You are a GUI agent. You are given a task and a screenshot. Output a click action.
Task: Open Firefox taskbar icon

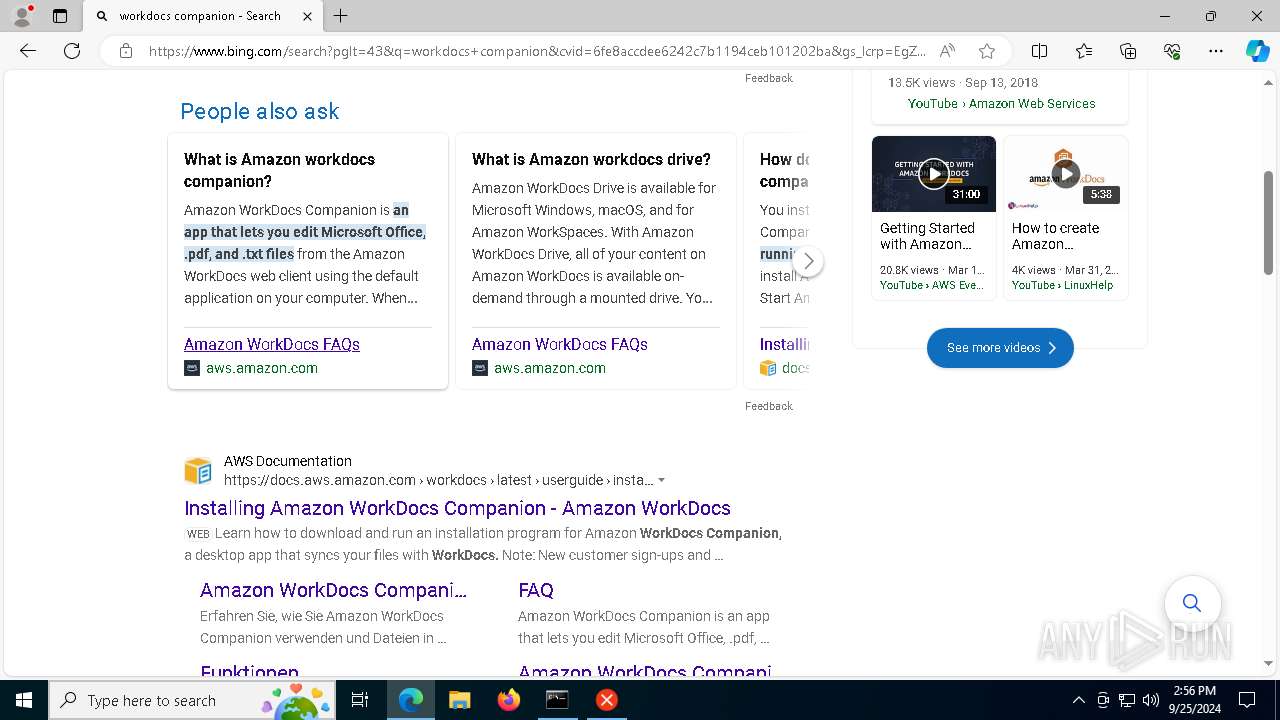509,700
